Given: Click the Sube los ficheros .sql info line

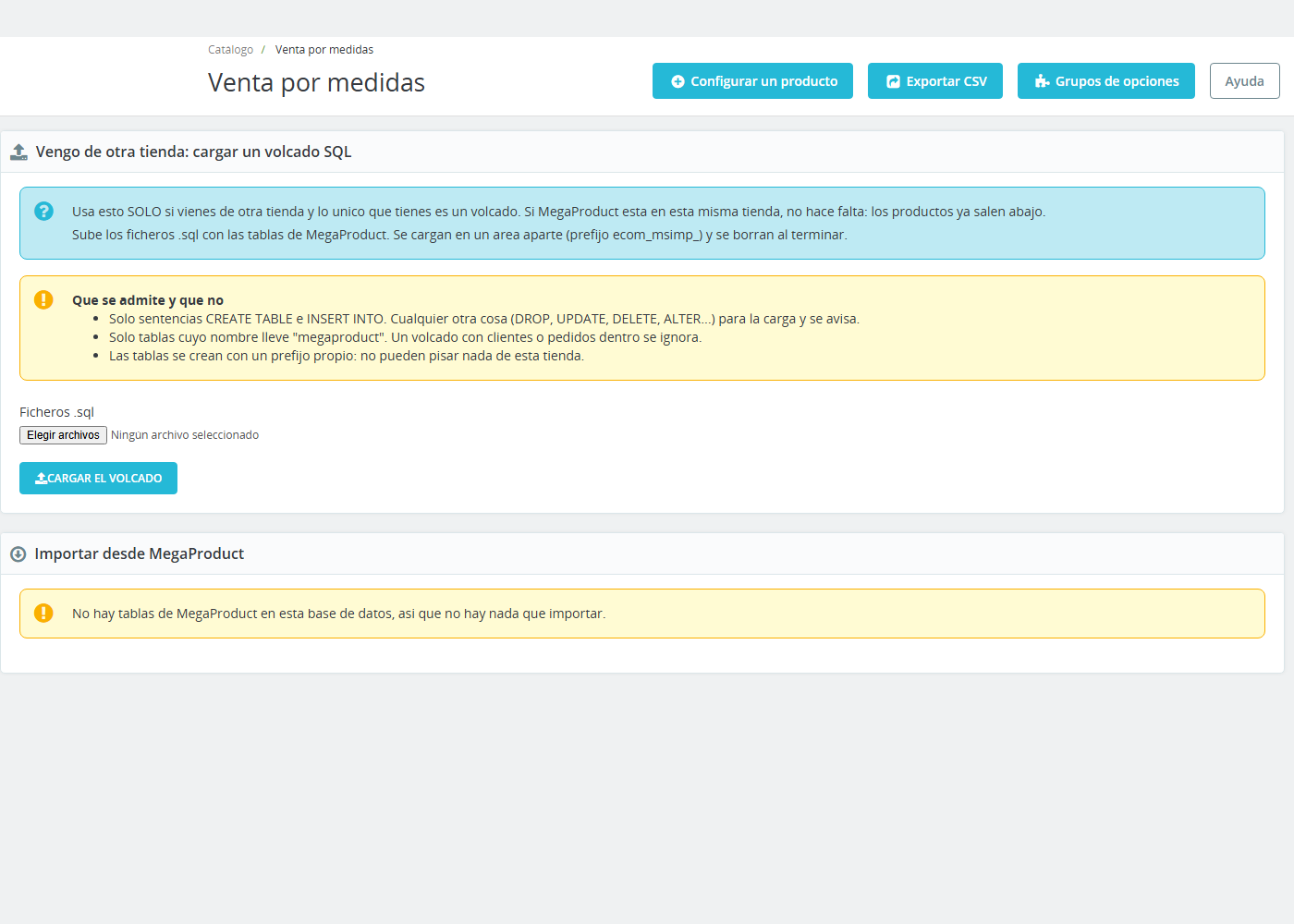Looking at the screenshot, I should click(x=459, y=235).
